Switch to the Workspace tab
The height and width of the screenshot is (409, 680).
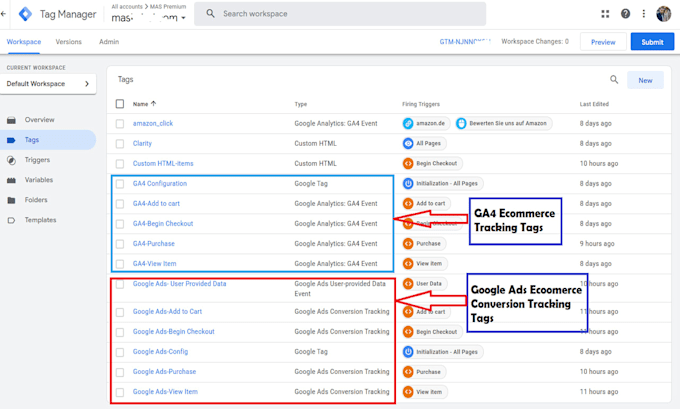pos(24,42)
